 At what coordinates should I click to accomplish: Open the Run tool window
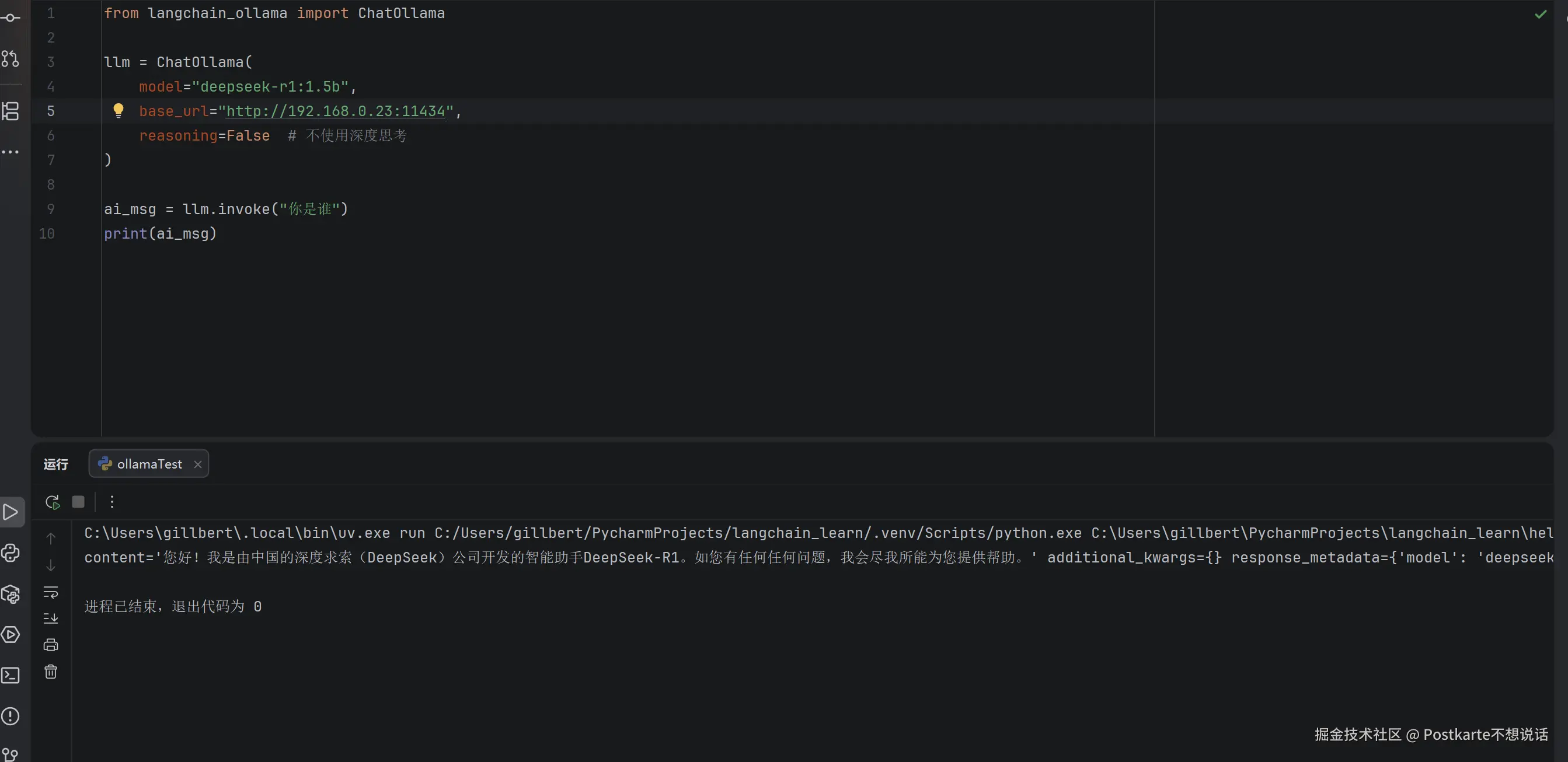point(11,512)
